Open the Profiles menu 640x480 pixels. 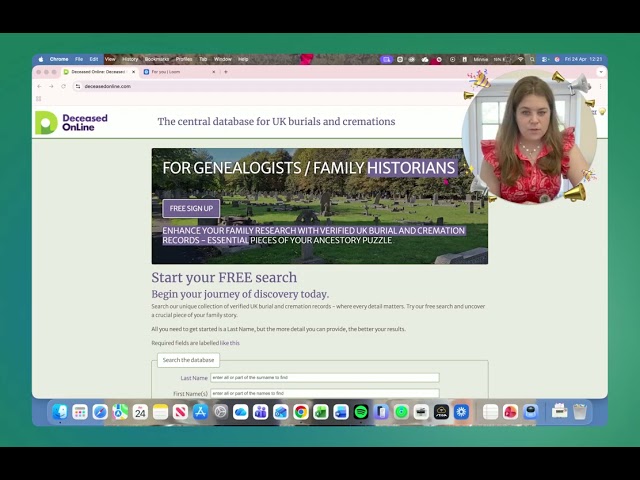184,59
